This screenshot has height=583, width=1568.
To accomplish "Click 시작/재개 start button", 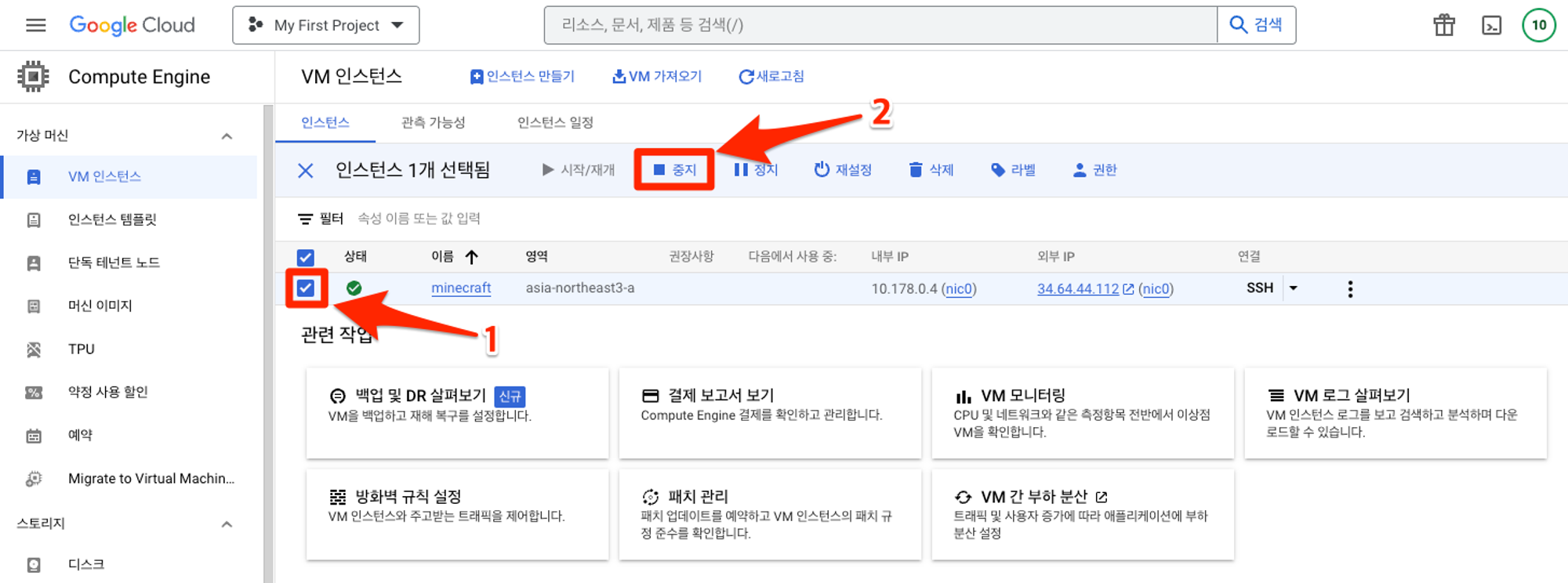I will click(x=579, y=170).
